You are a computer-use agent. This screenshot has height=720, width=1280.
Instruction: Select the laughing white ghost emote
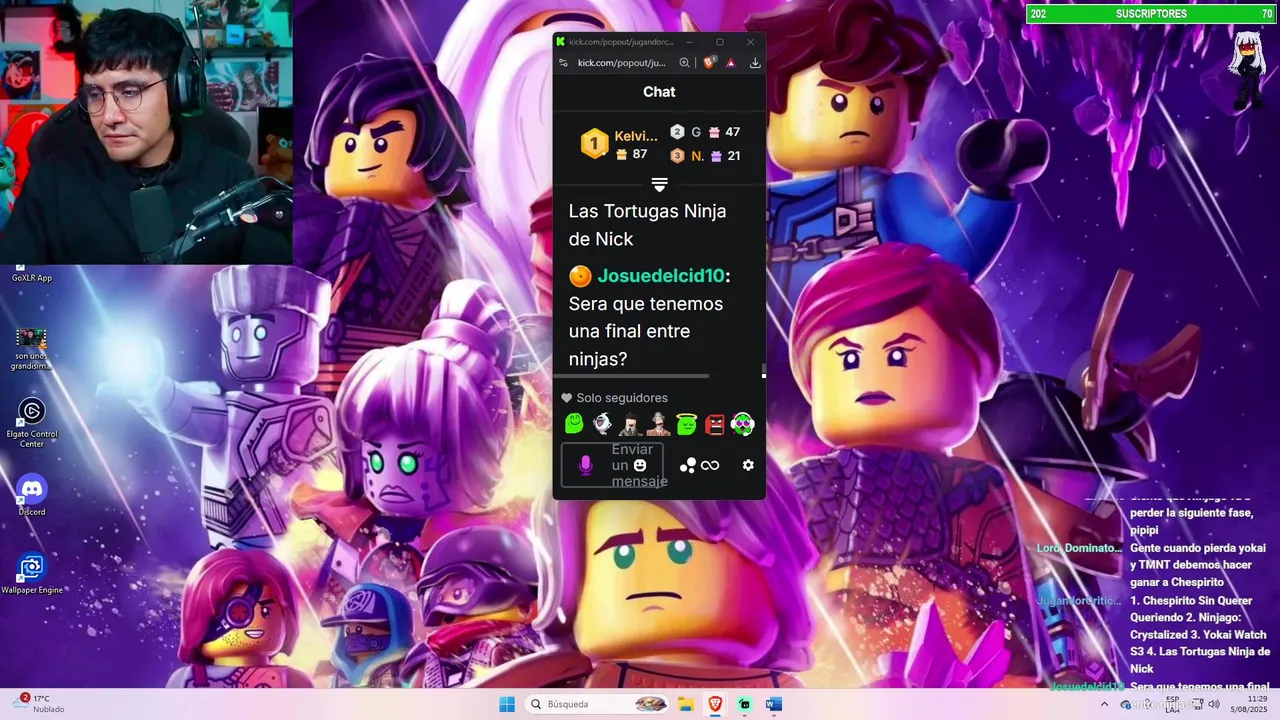coord(602,424)
